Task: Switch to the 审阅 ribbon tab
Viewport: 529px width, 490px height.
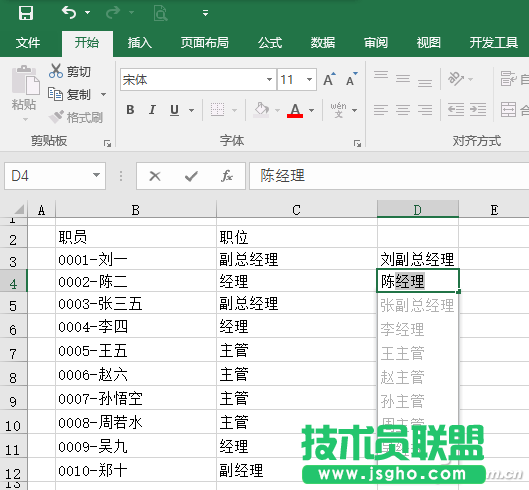Action: [376, 43]
